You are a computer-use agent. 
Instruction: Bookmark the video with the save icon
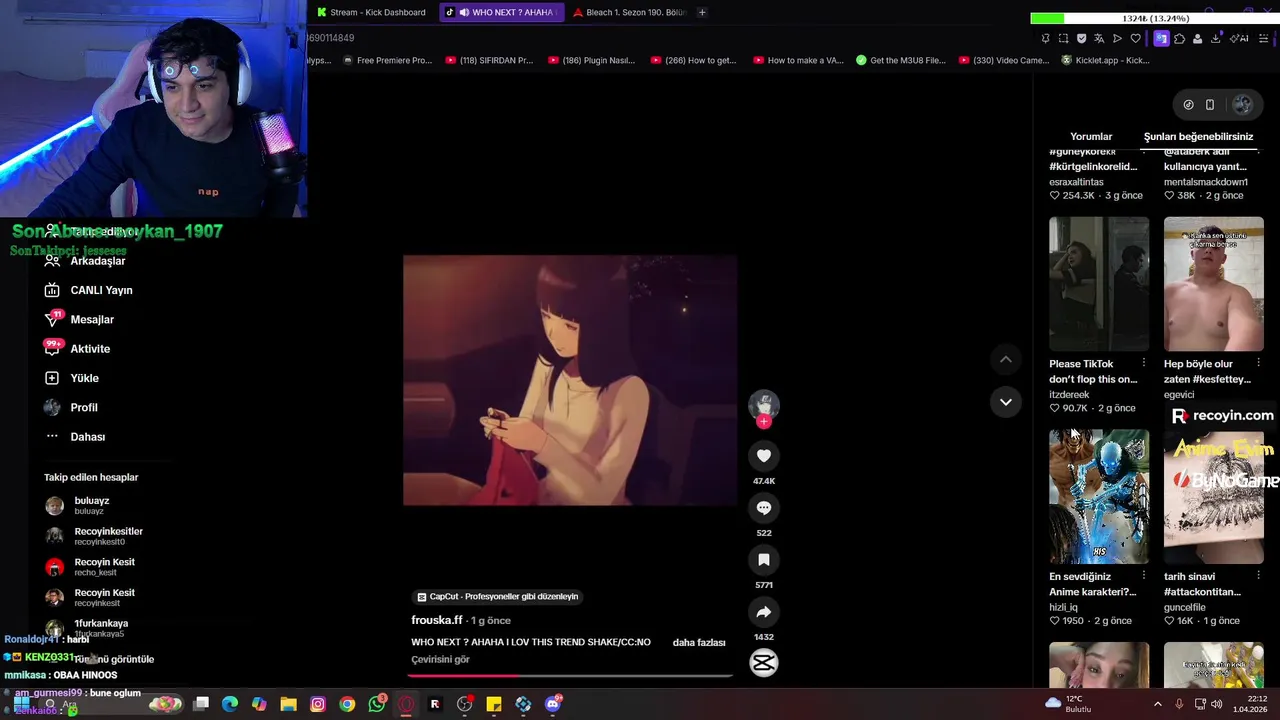[x=764, y=560]
